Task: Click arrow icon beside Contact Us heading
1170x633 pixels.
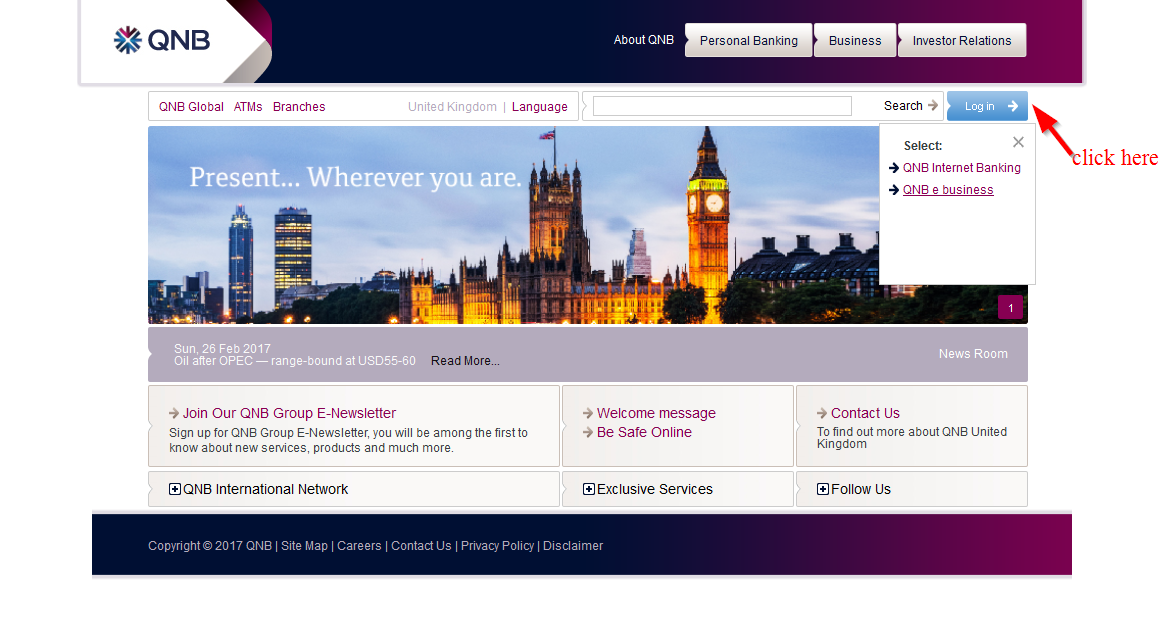Action: 822,413
